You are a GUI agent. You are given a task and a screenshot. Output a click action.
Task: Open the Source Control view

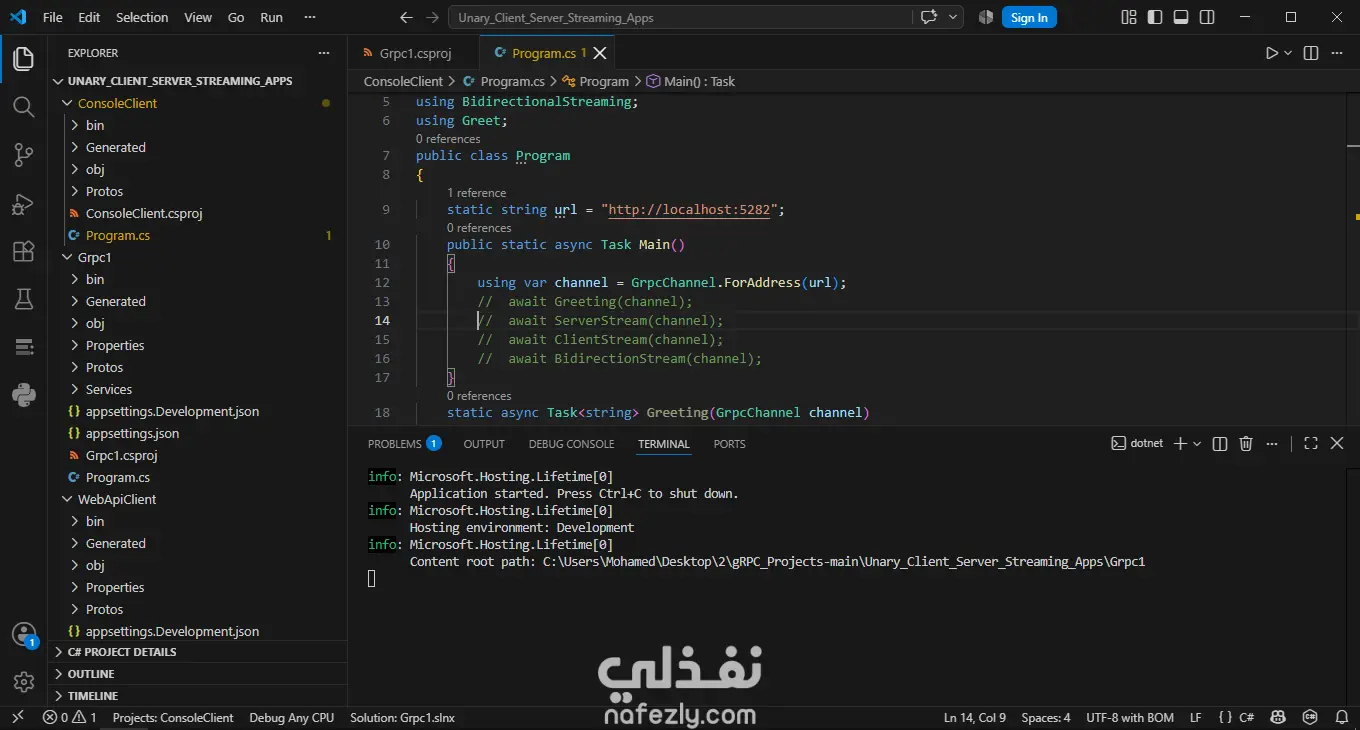23,155
